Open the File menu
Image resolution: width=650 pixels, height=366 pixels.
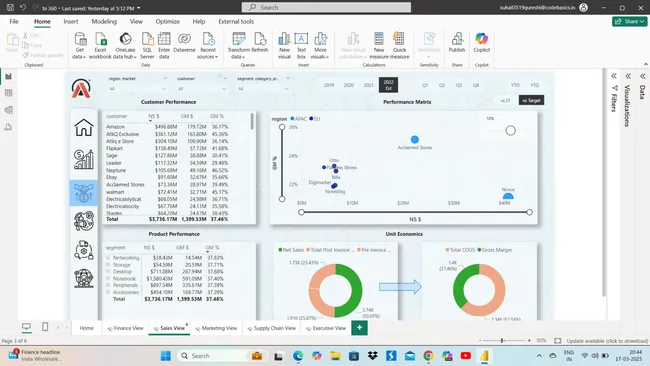[14, 22]
